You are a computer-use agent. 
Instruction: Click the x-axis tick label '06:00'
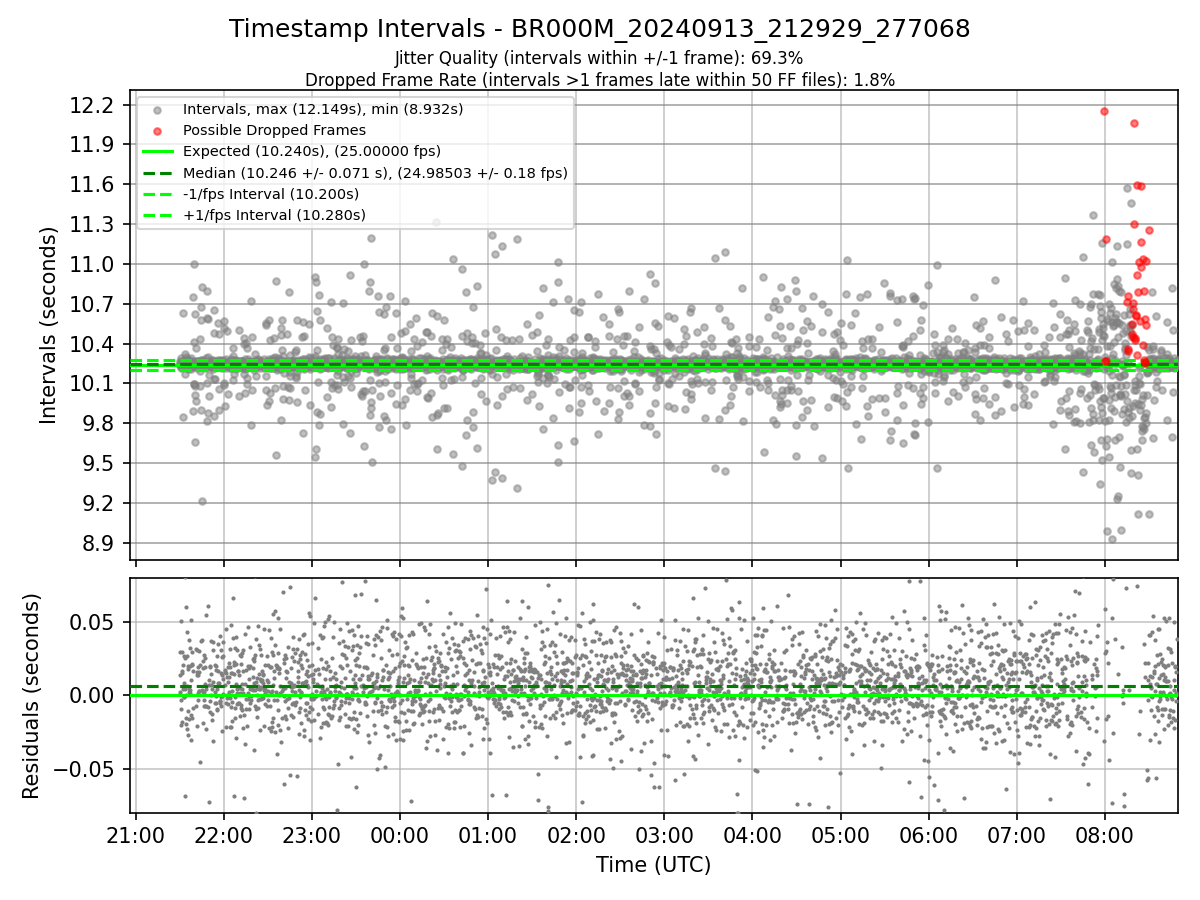click(929, 833)
